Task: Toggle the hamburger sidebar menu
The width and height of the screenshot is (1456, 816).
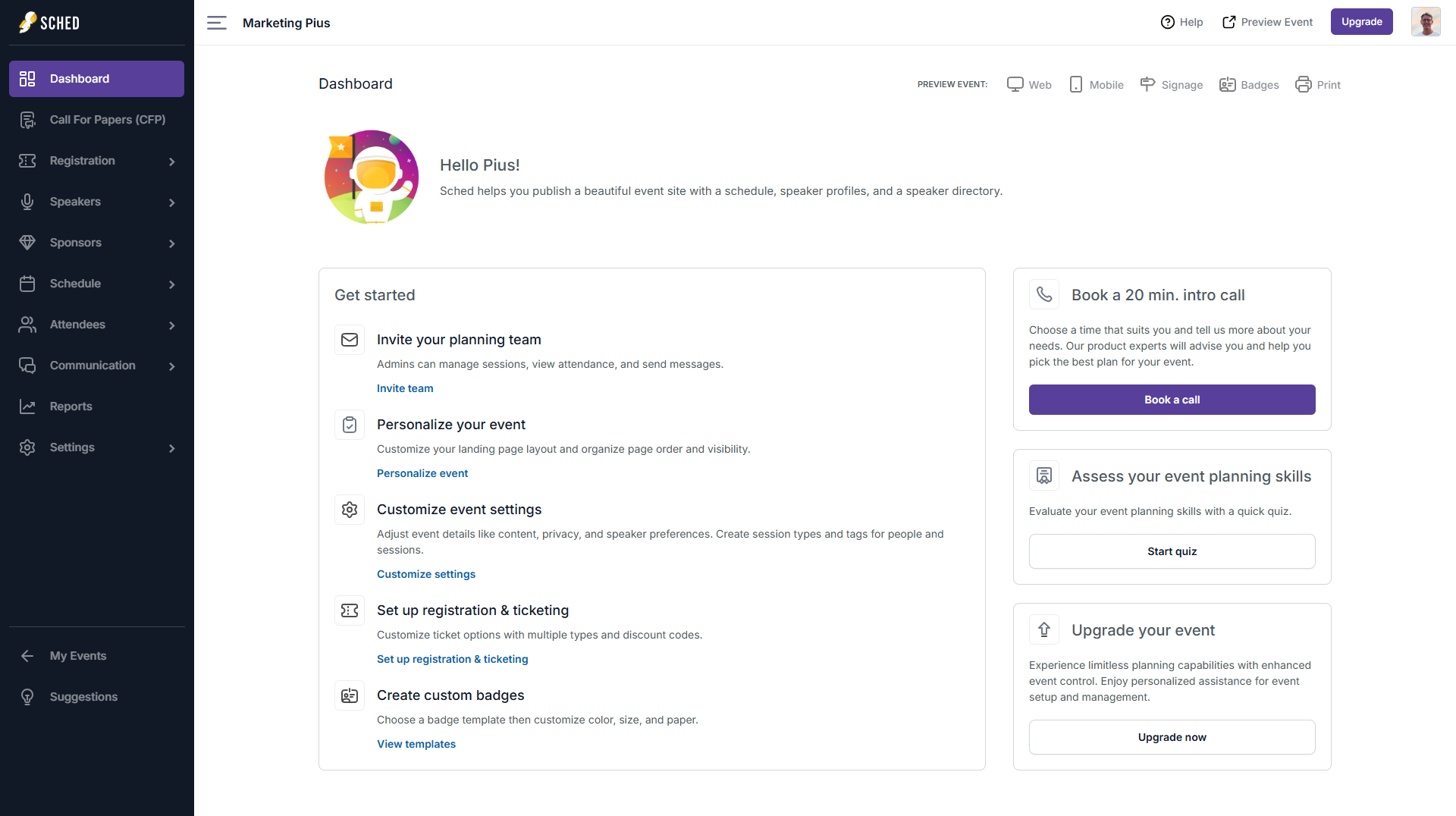Action: [217, 23]
